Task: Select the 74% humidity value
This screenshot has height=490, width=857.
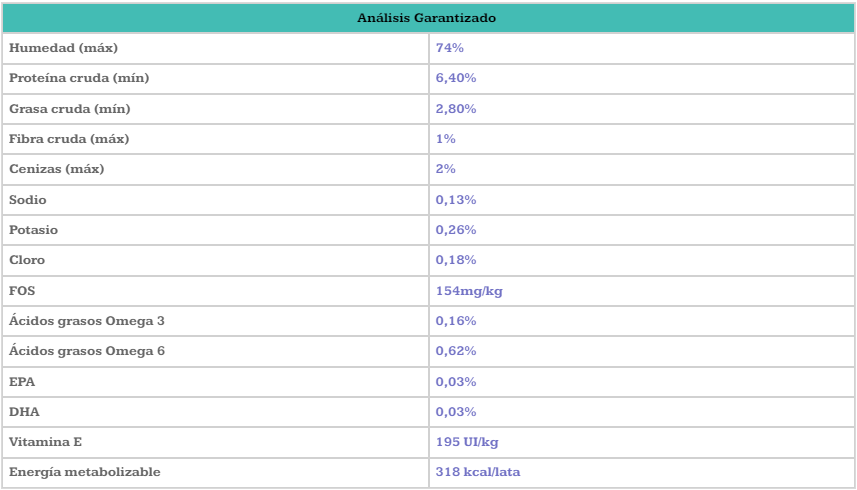Action: (x=450, y=48)
